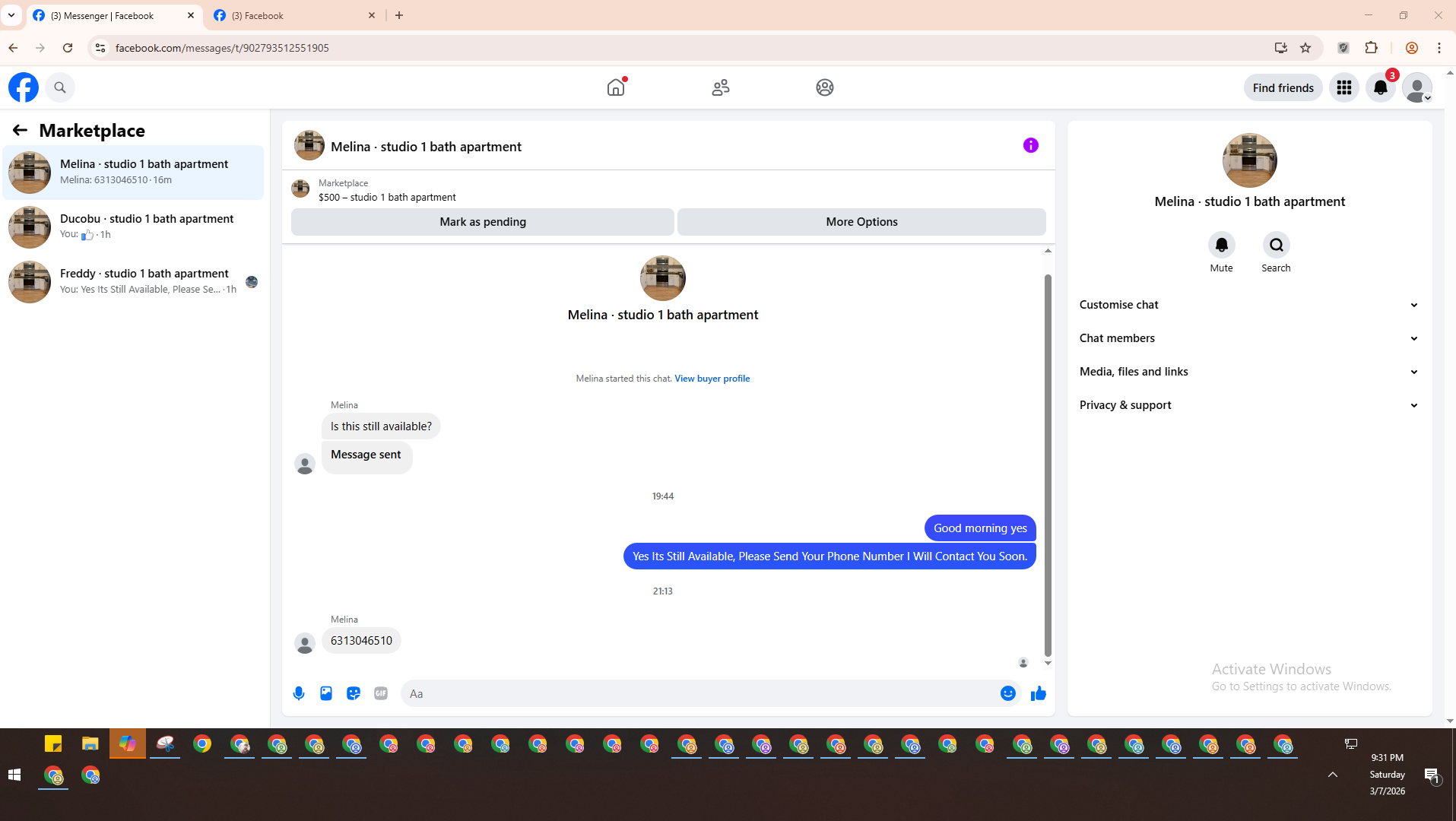Open More Options for the listing
Image resolution: width=1456 pixels, height=821 pixels.
click(861, 222)
